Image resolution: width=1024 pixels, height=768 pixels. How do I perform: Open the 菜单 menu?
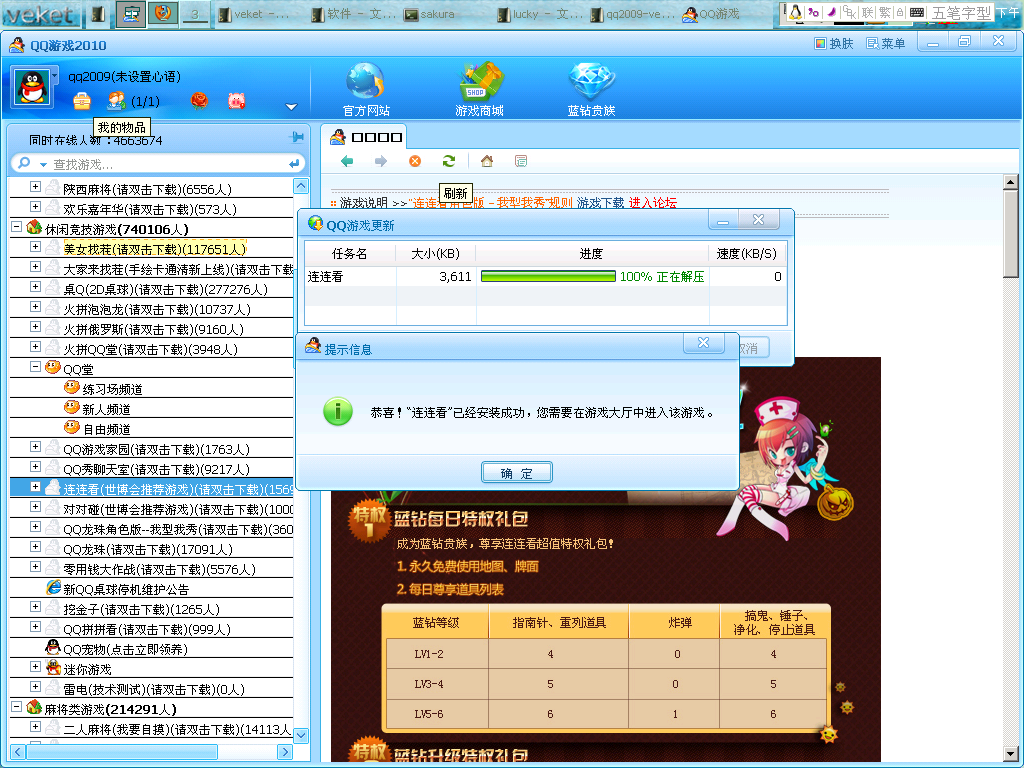tap(886, 44)
